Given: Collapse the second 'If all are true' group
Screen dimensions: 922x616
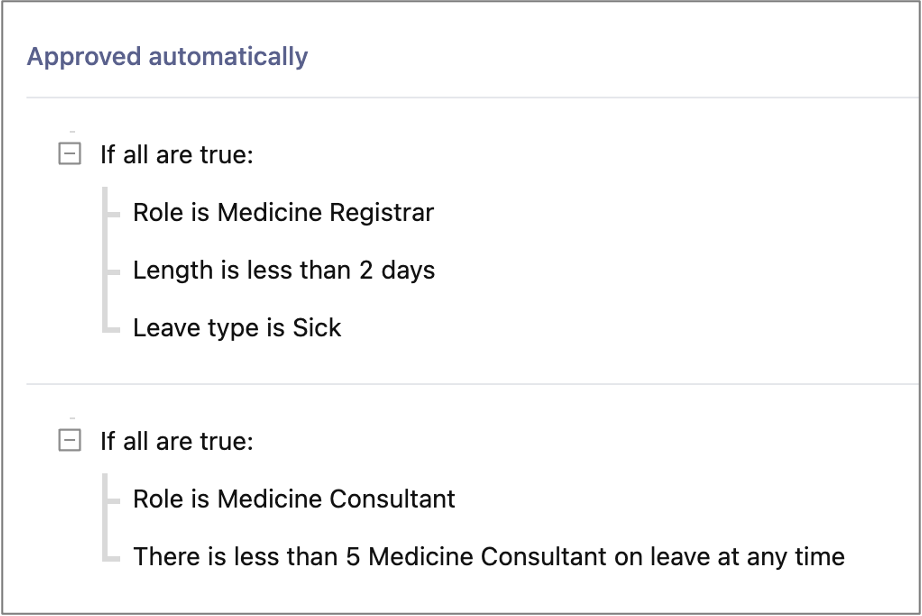Looking at the screenshot, I should [69, 440].
